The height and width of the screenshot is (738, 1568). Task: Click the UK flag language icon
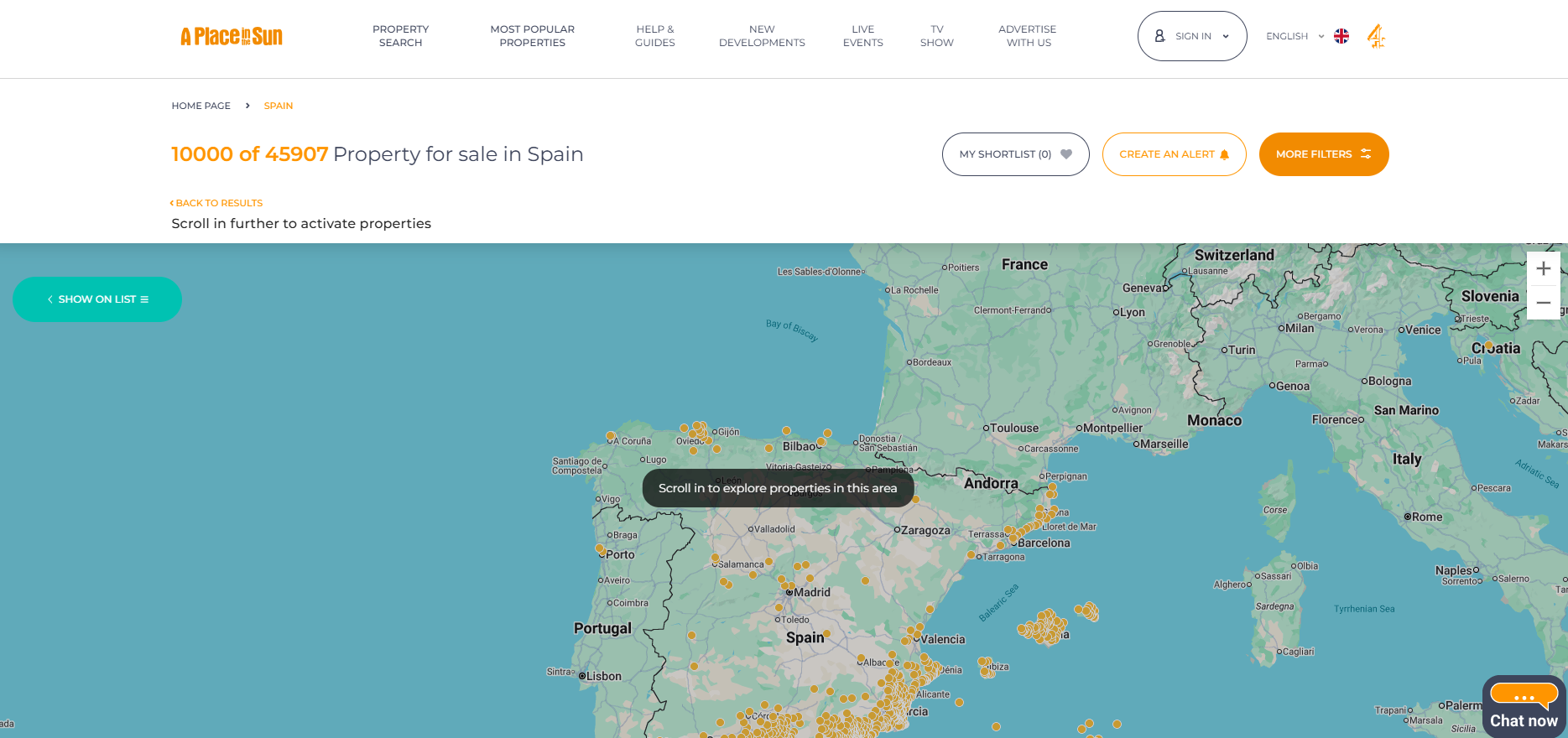point(1341,36)
